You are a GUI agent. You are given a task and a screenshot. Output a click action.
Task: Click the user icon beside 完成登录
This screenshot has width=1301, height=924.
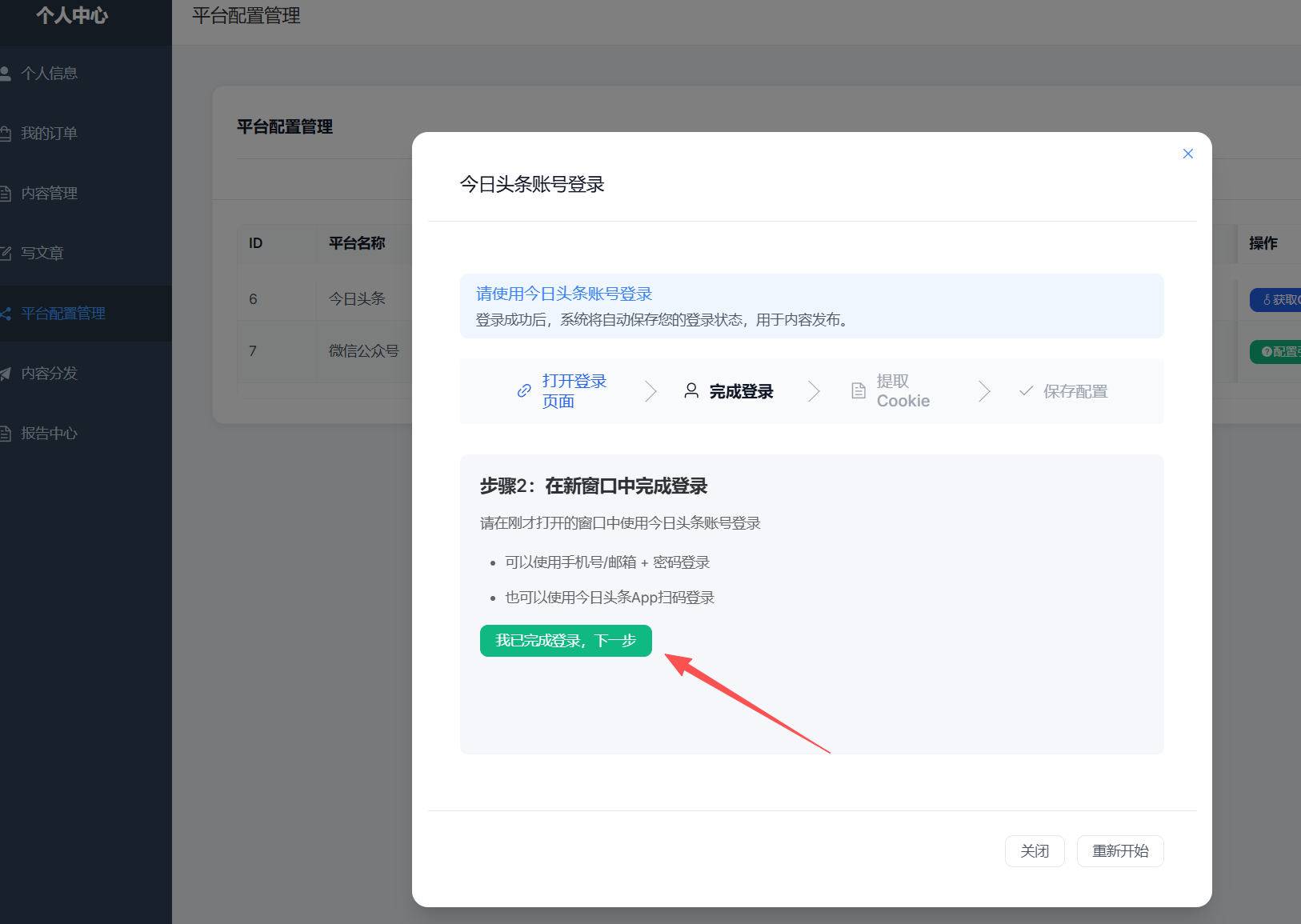[x=691, y=390]
